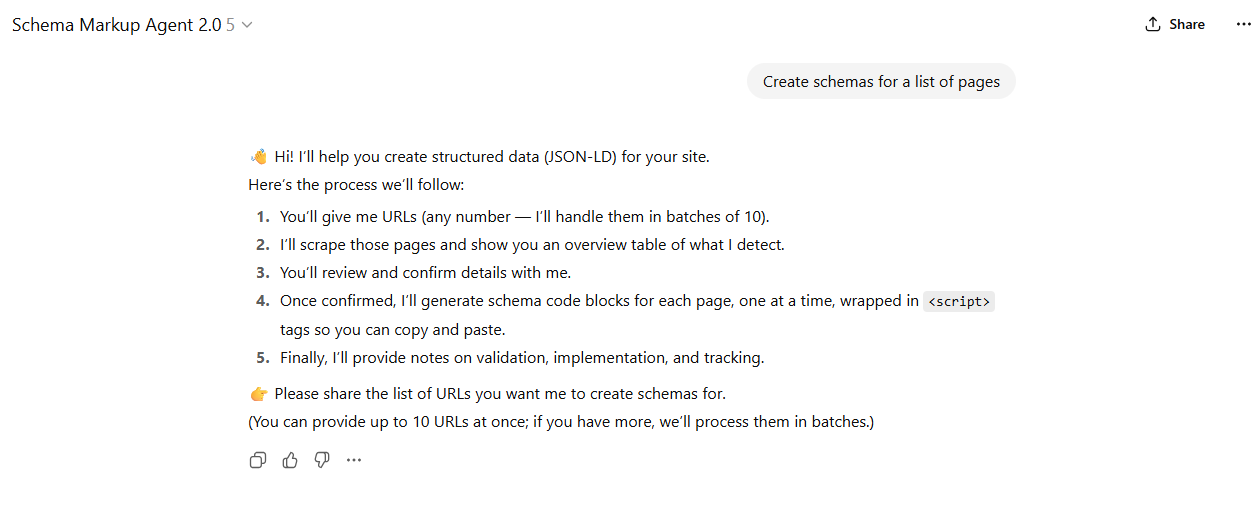The image size is (1258, 506).
Task: Click the model version number 5
Action: click(230, 25)
